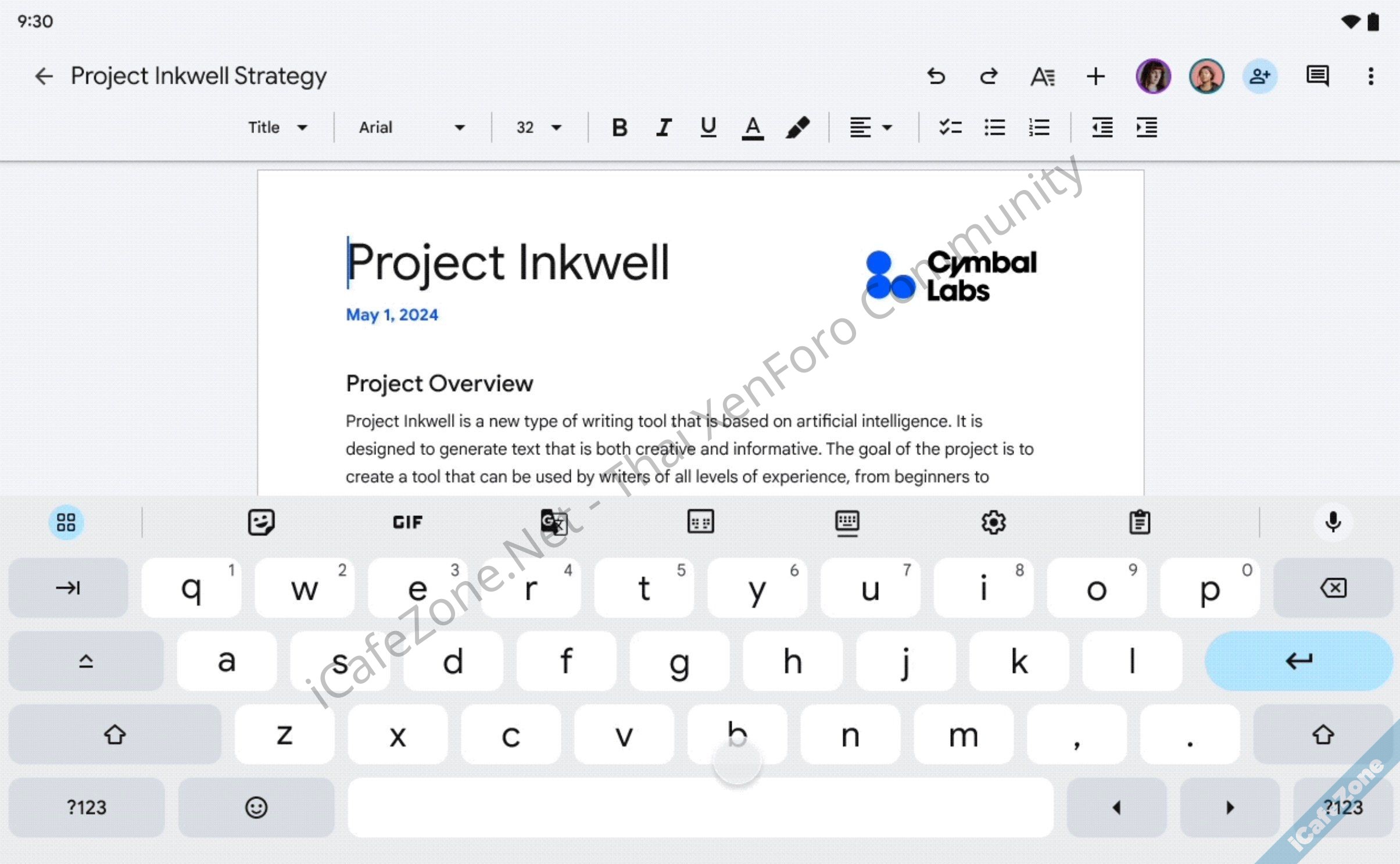Click the undo arrow icon
The height and width of the screenshot is (864, 1400).
coord(936,76)
